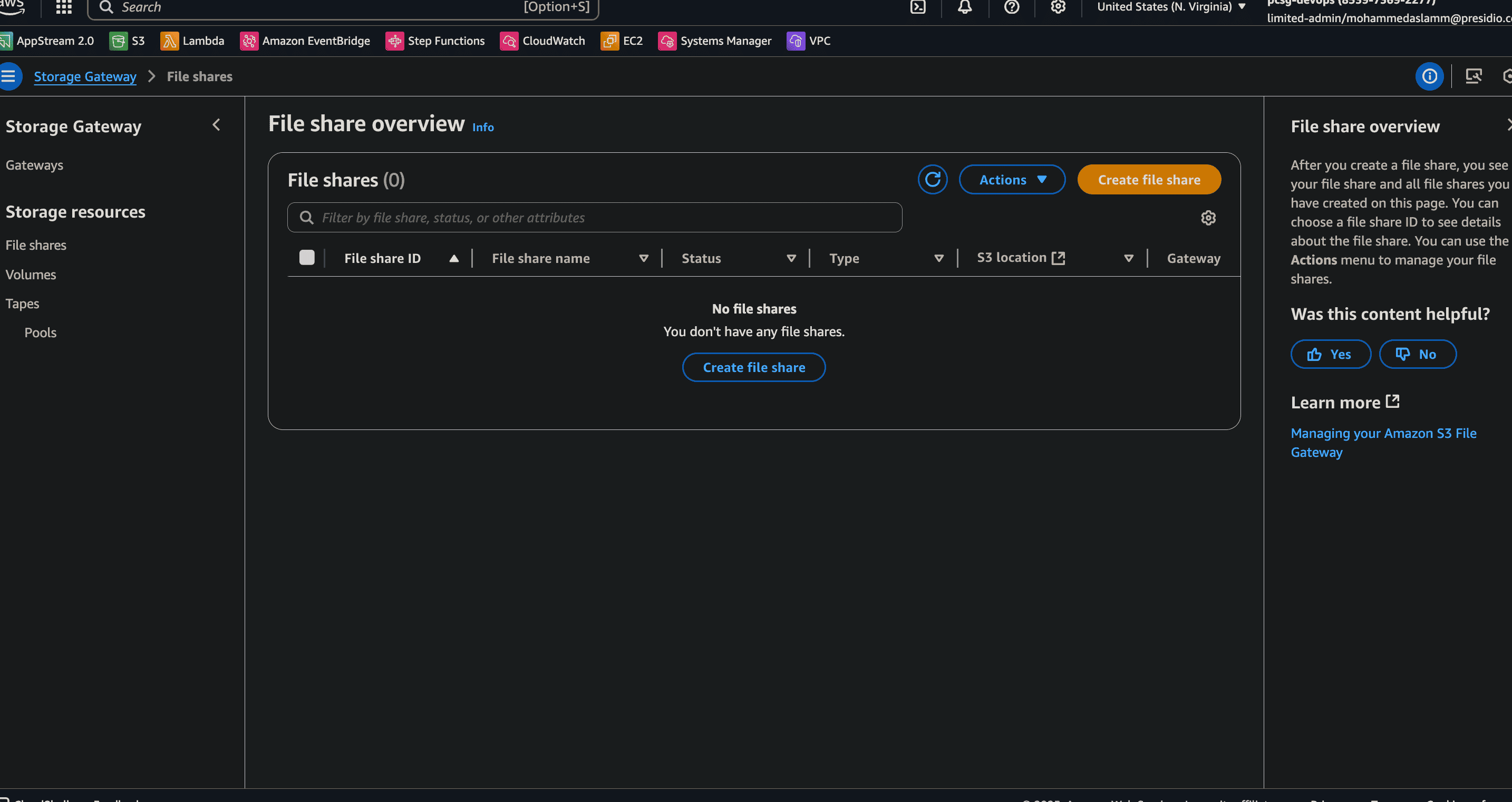Tick the select-all file shares checkbox

tap(307, 258)
